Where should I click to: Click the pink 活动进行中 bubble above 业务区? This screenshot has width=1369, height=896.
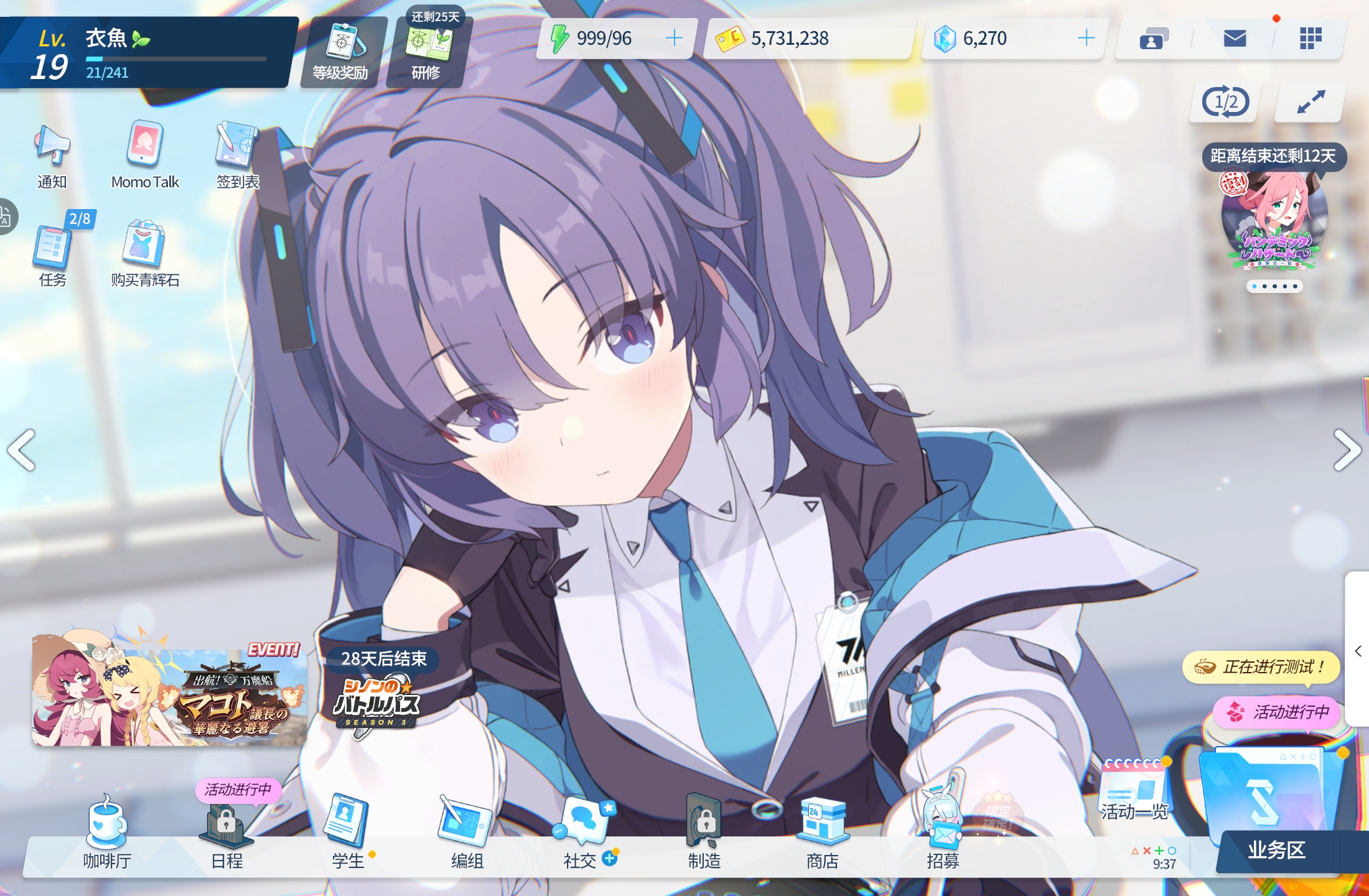click(x=1277, y=711)
